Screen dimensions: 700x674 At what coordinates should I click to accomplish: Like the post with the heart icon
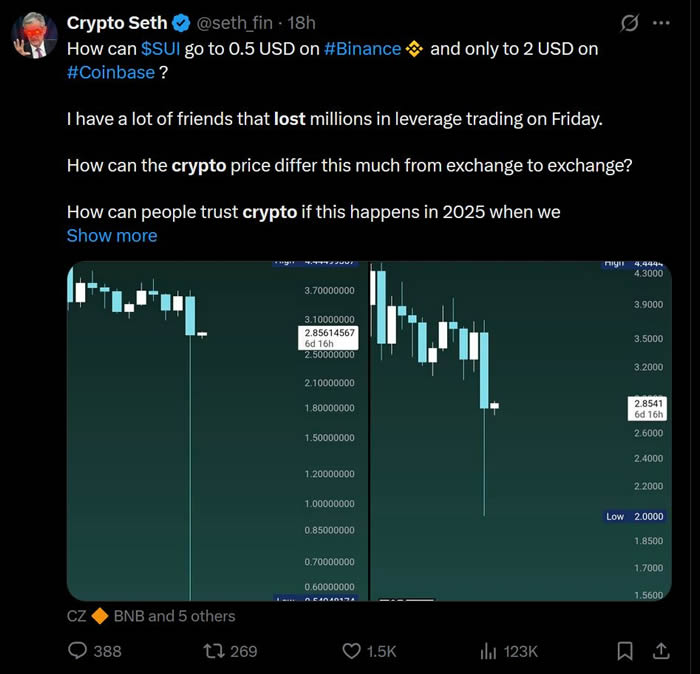[351, 651]
